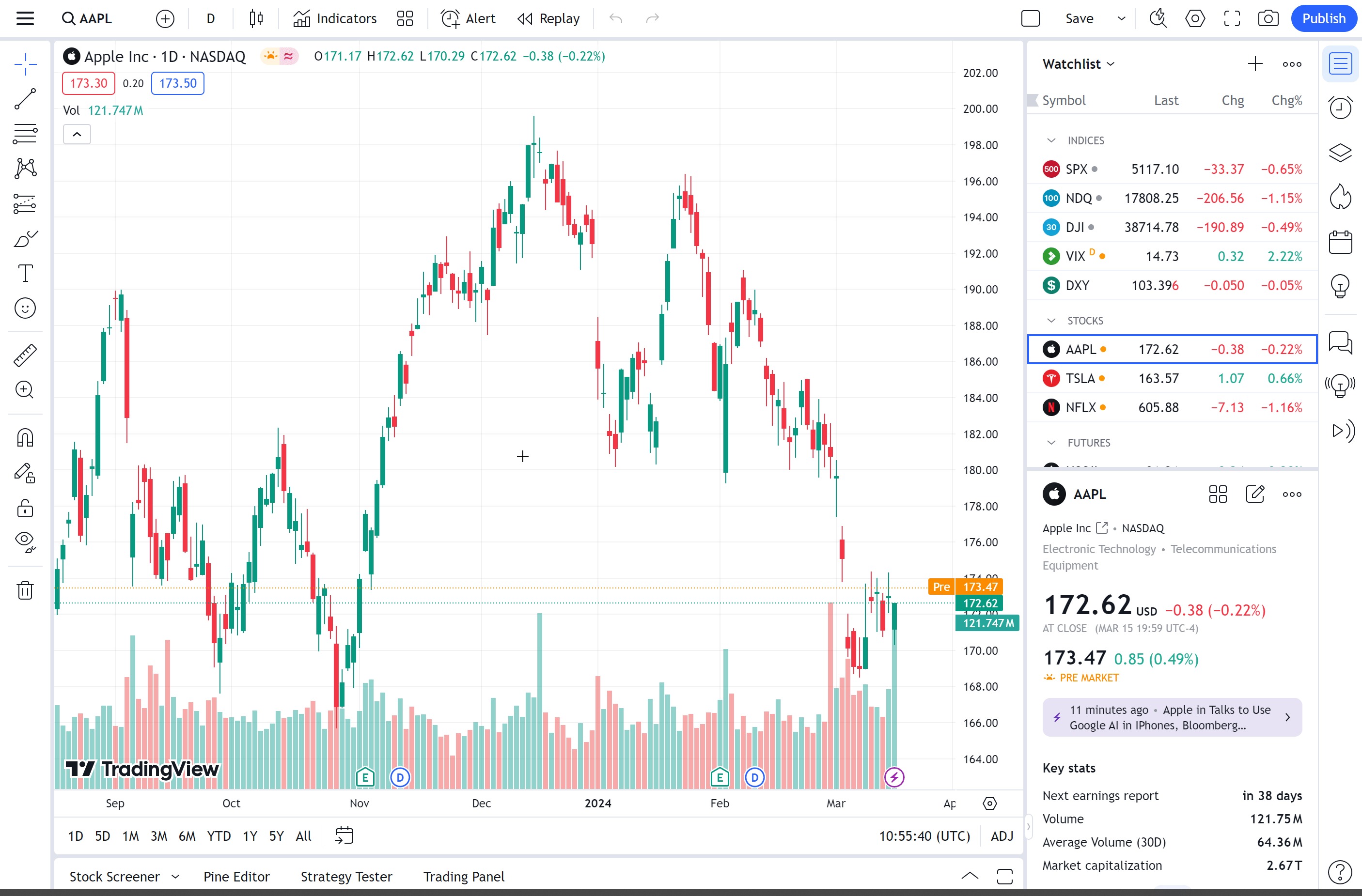1362x896 pixels.
Task: Switch to the Strategy Tester tab
Action: 346,877
